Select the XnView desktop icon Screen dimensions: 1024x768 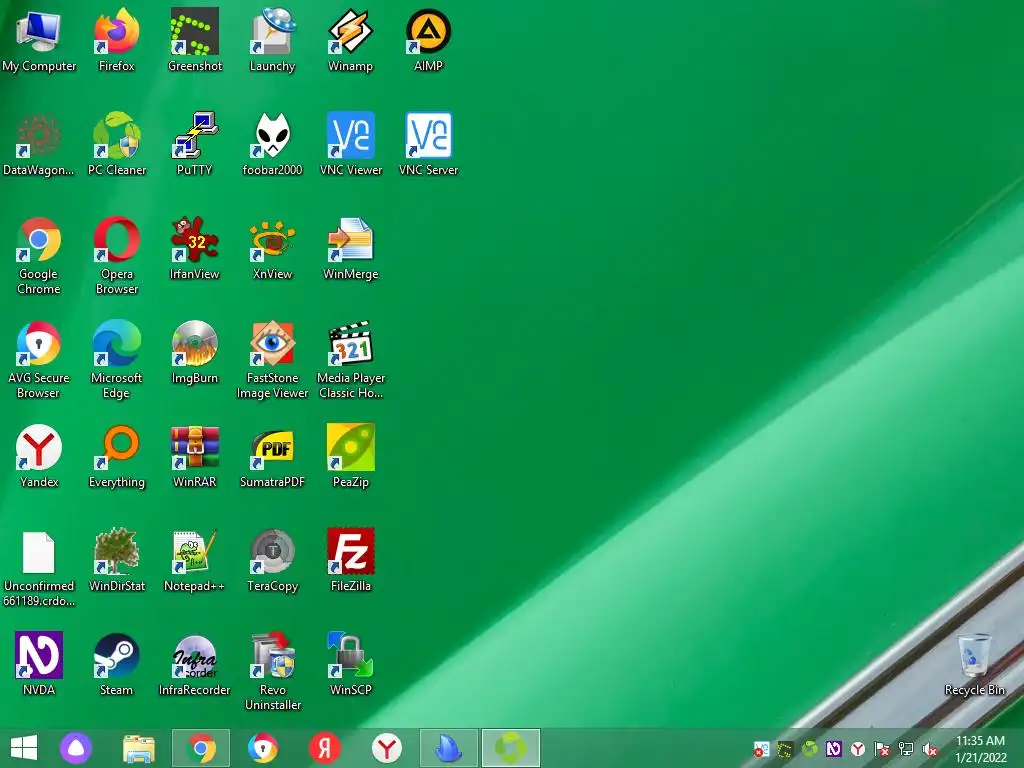tap(272, 249)
